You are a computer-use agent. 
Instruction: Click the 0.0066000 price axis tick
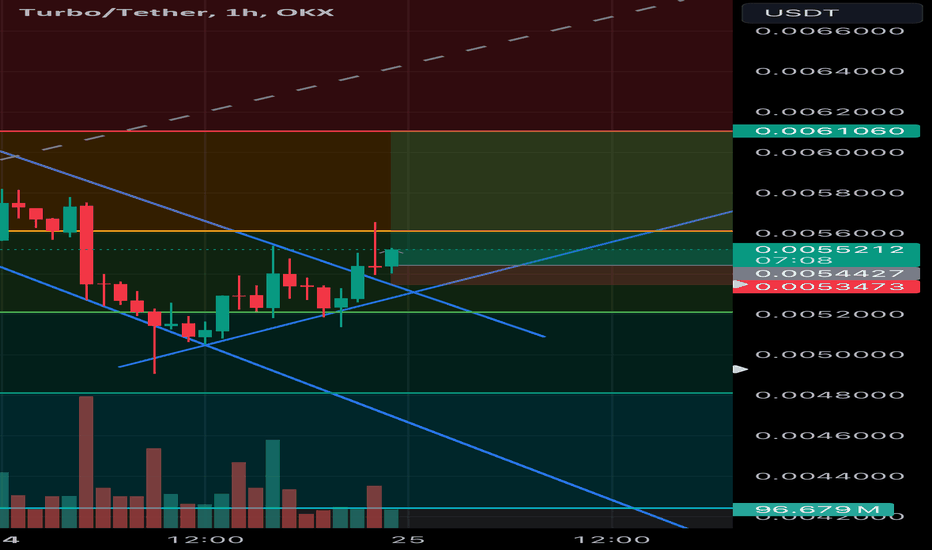click(x=830, y=31)
